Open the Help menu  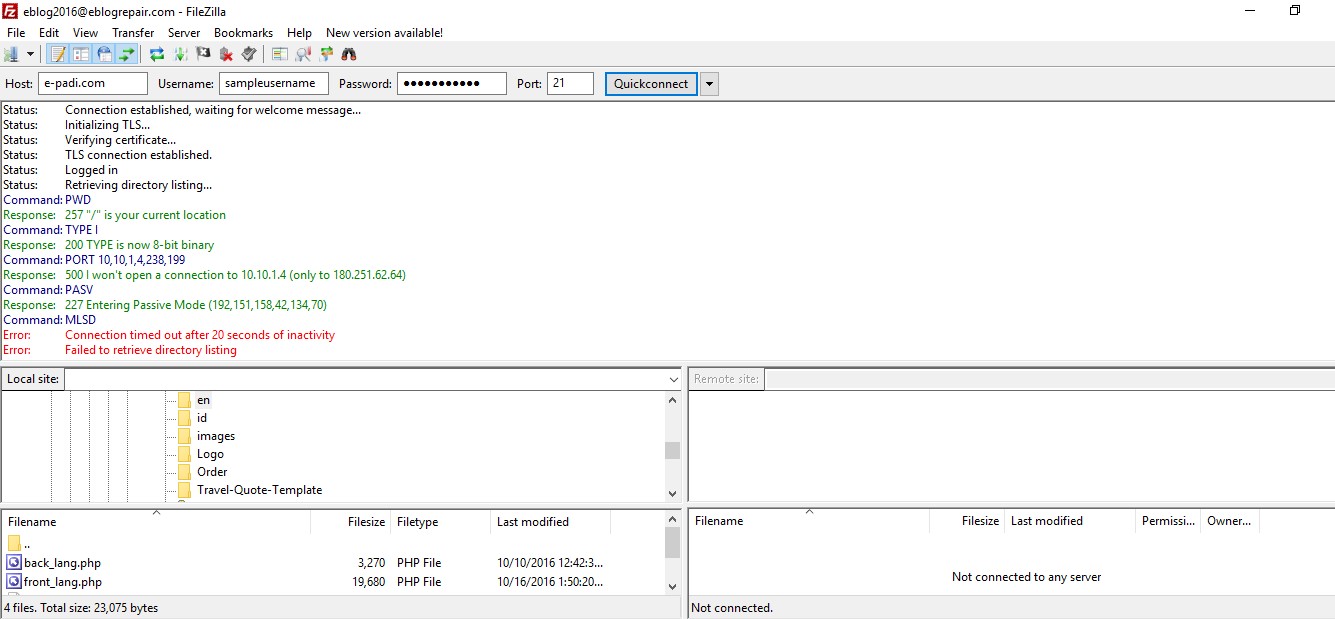299,33
